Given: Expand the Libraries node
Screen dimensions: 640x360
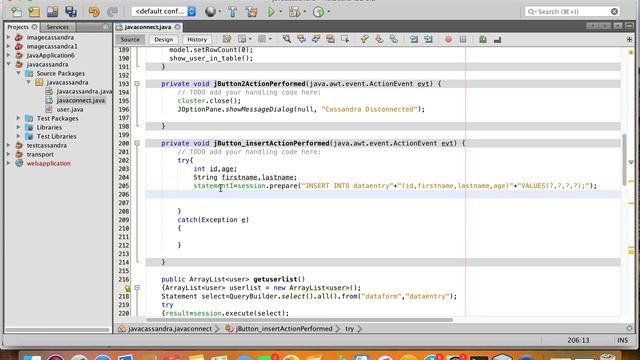Looking at the screenshot, I should point(18,127).
